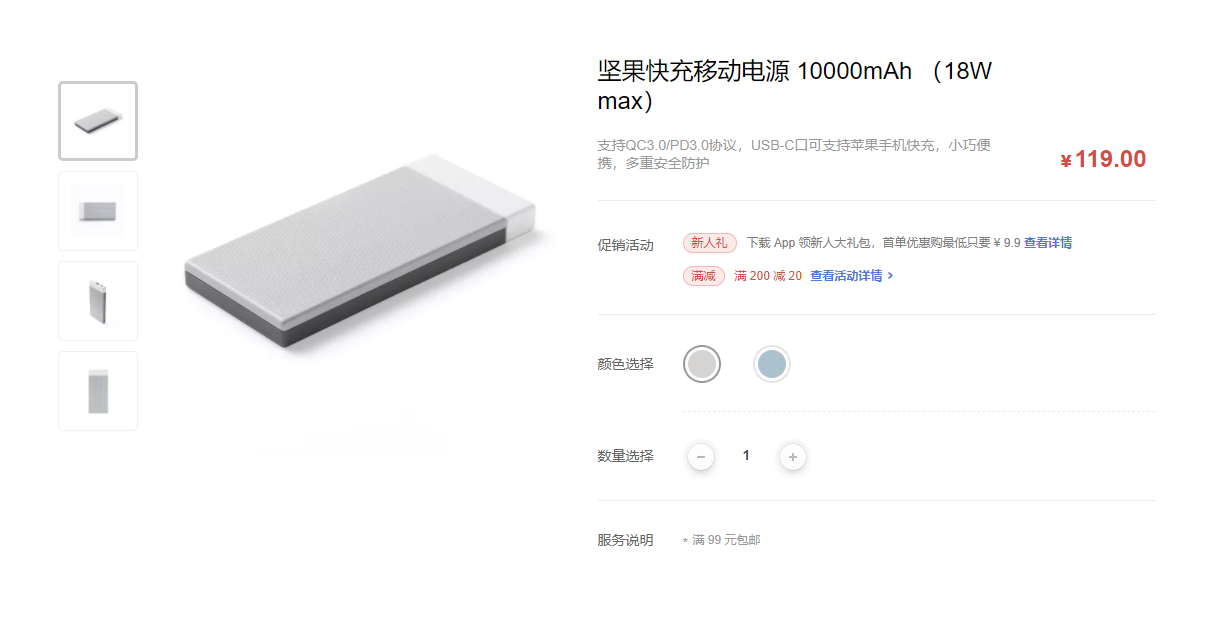Show the second side-view thumbnail

point(98,211)
